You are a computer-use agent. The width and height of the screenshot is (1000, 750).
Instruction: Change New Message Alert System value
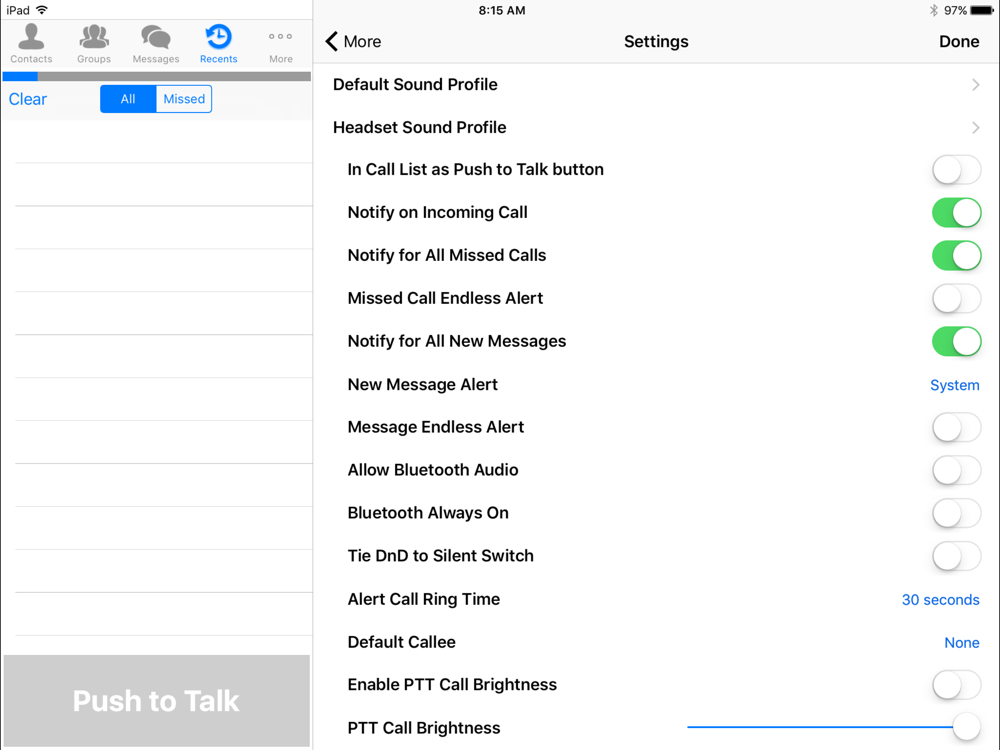point(954,385)
